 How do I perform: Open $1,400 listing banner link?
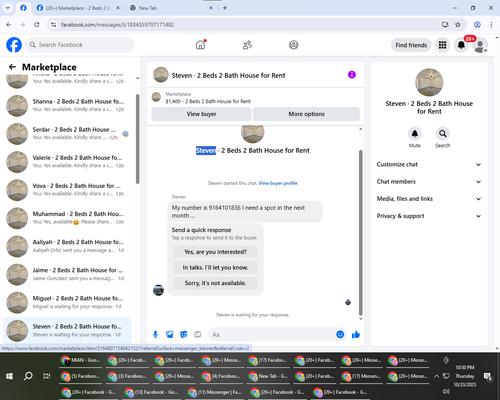click(x=256, y=98)
